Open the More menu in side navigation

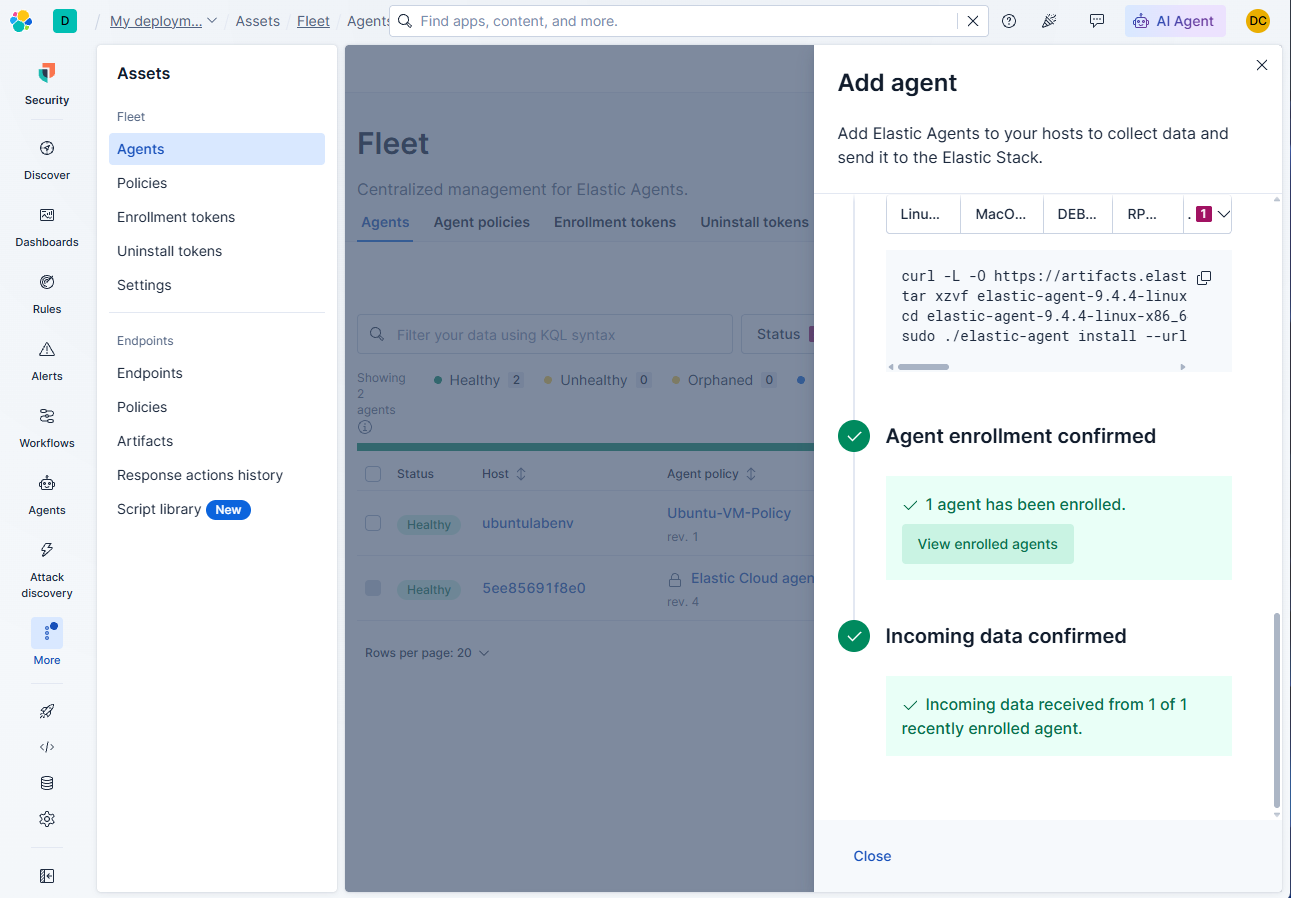pyautogui.click(x=47, y=641)
